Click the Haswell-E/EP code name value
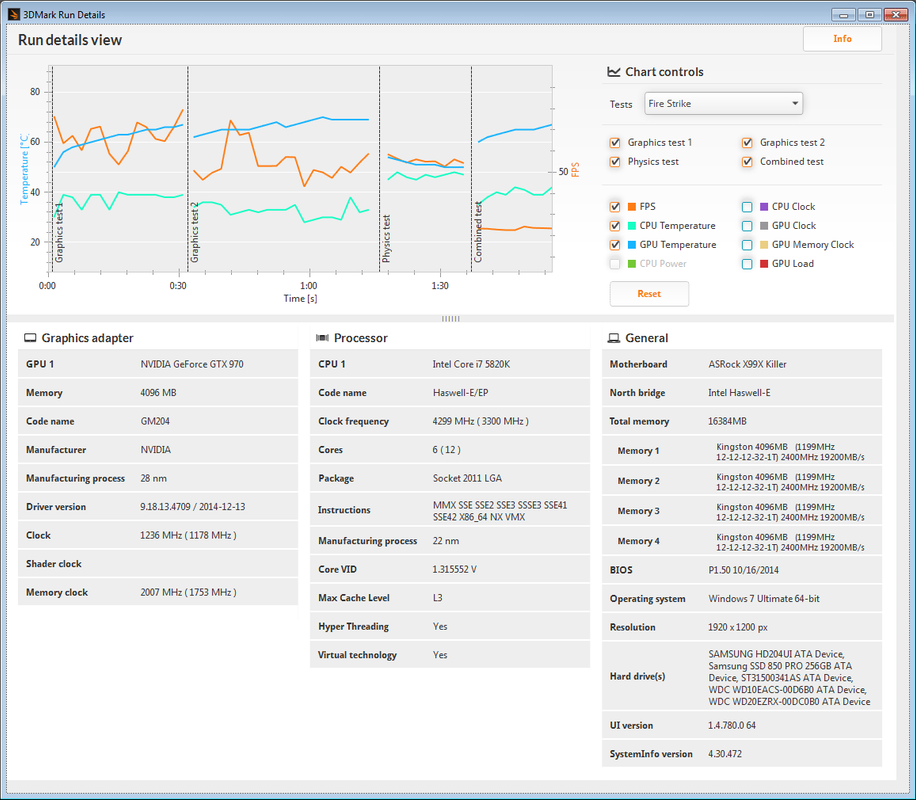This screenshot has height=800, width=916. point(460,393)
